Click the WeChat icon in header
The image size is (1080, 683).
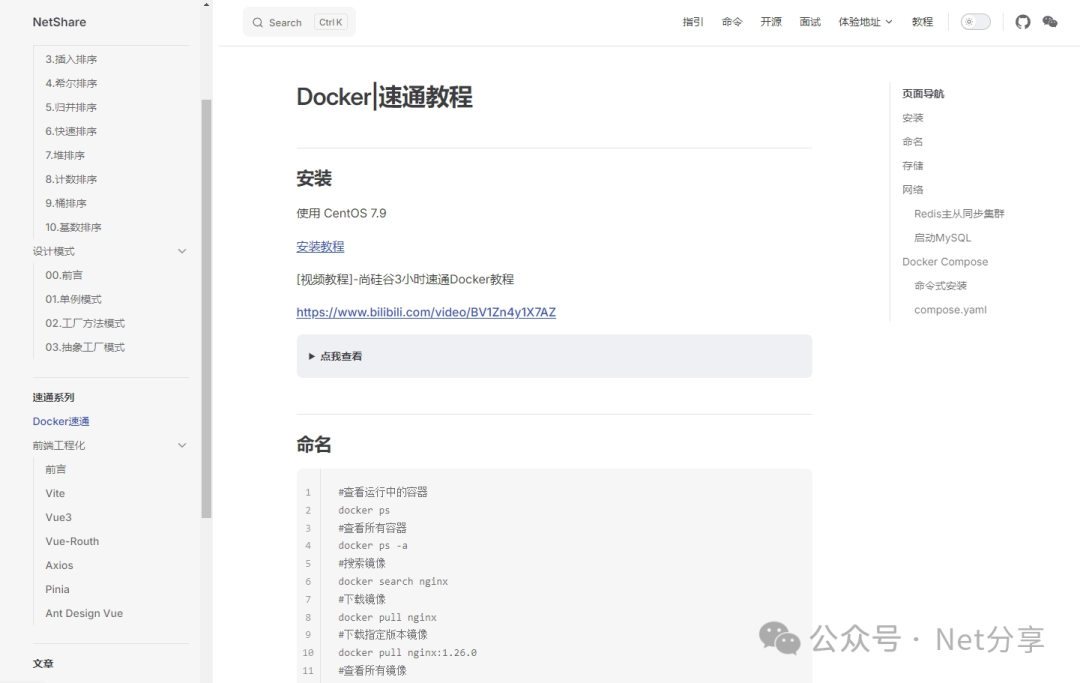1050,22
